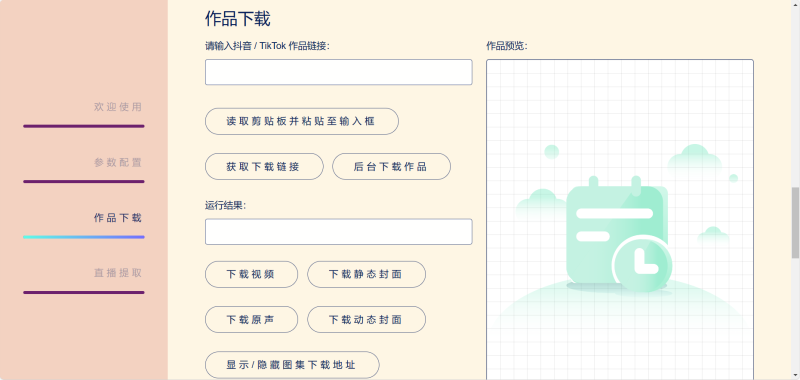Switch to 参数配置 in sidebar
This screenshot has height=380, width=800.
[x=118, y=163]
